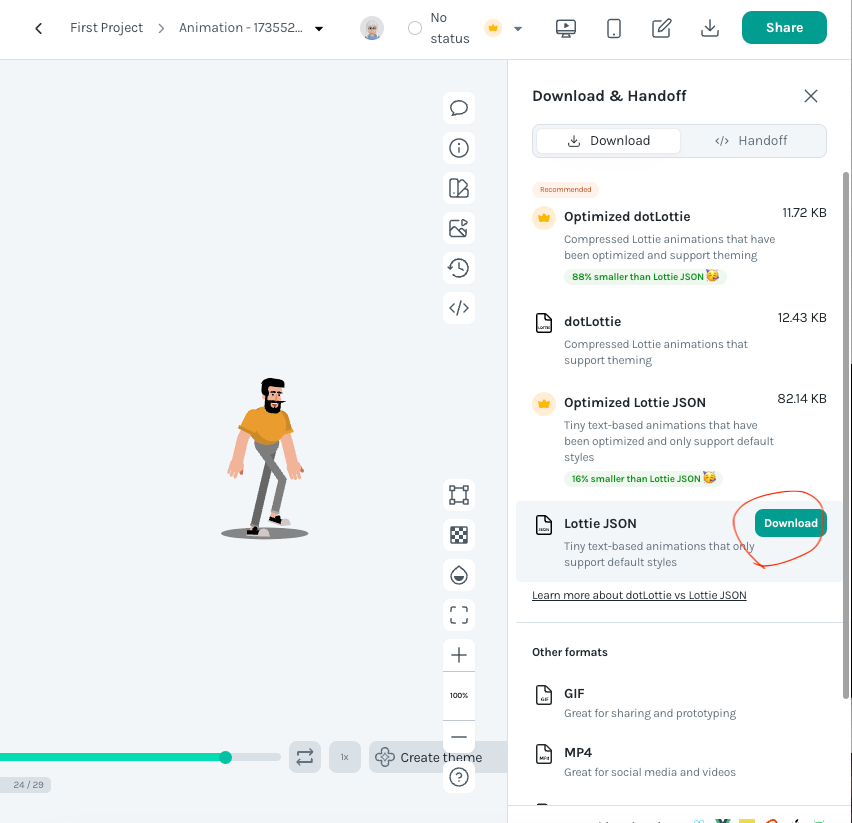This screenshot has height=823, width=852.
Task: Expand the status dropdown caret
Action: point(518,29)
